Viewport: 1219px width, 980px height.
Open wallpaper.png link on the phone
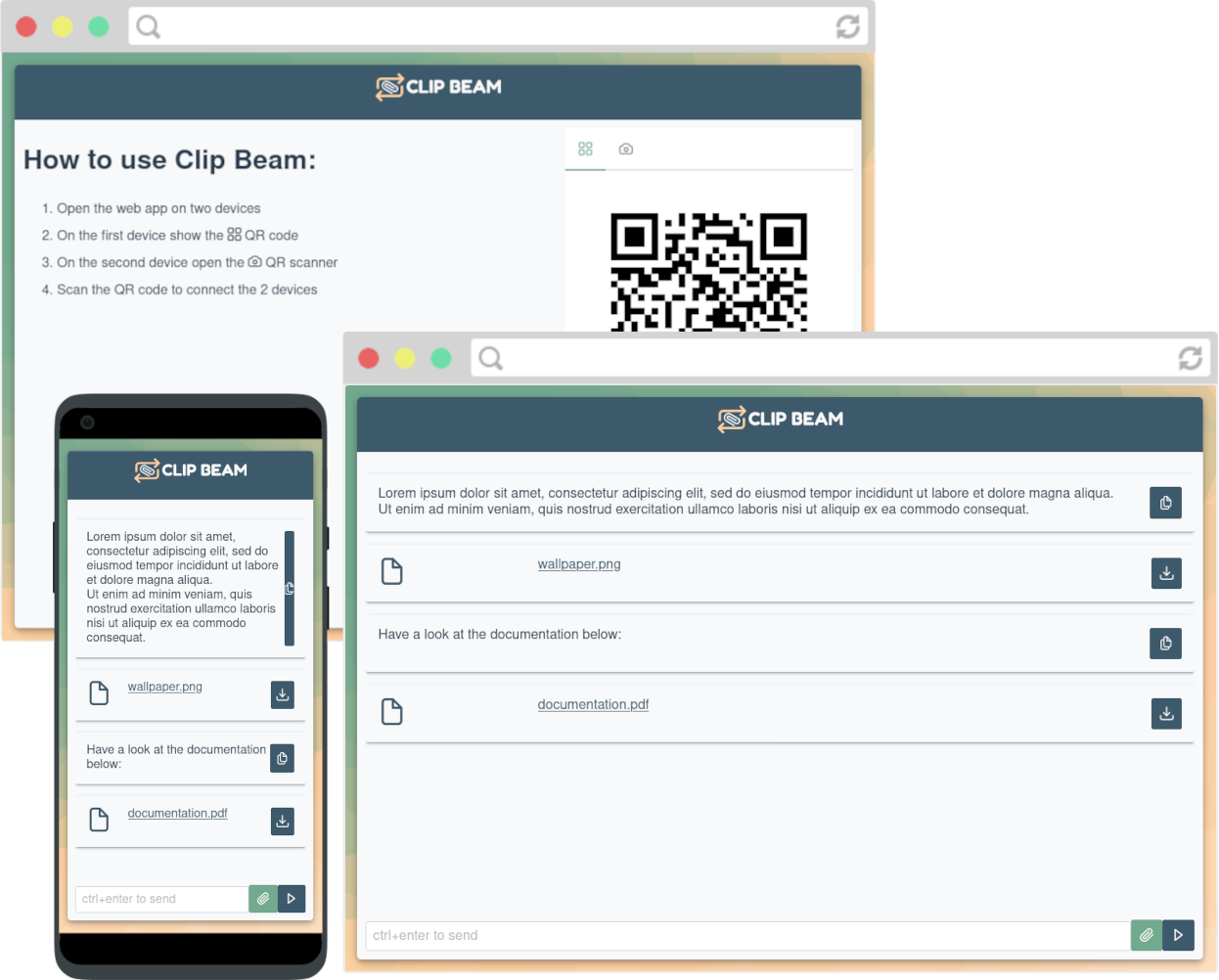click(x=165, y=687)
